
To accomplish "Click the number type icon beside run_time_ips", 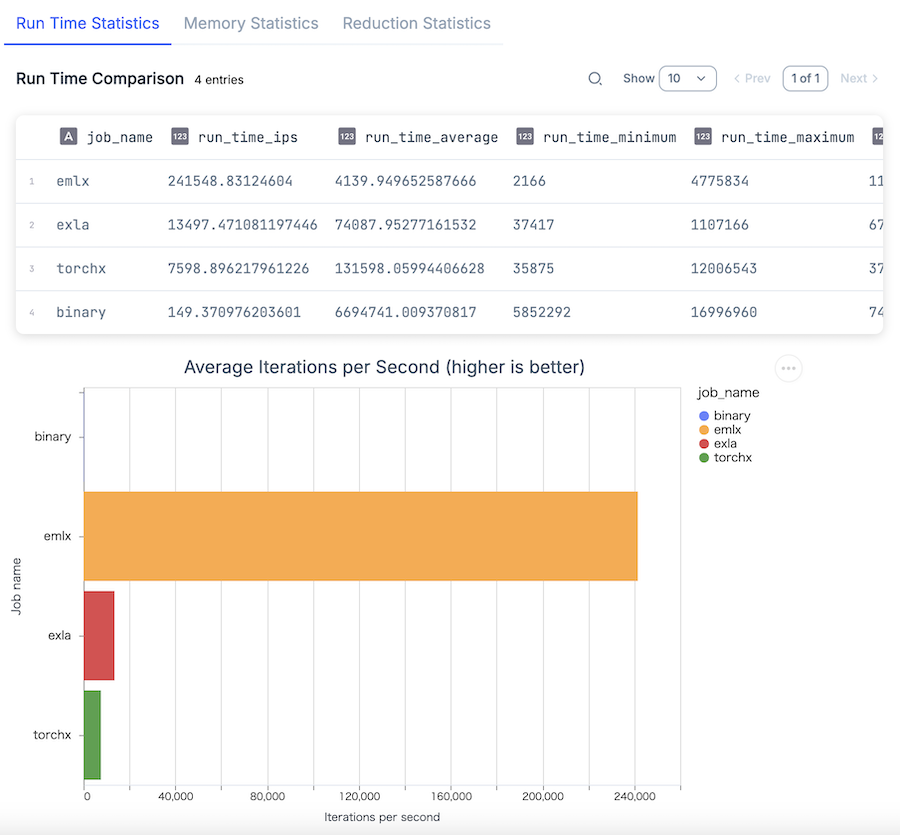I will (180, 137).
